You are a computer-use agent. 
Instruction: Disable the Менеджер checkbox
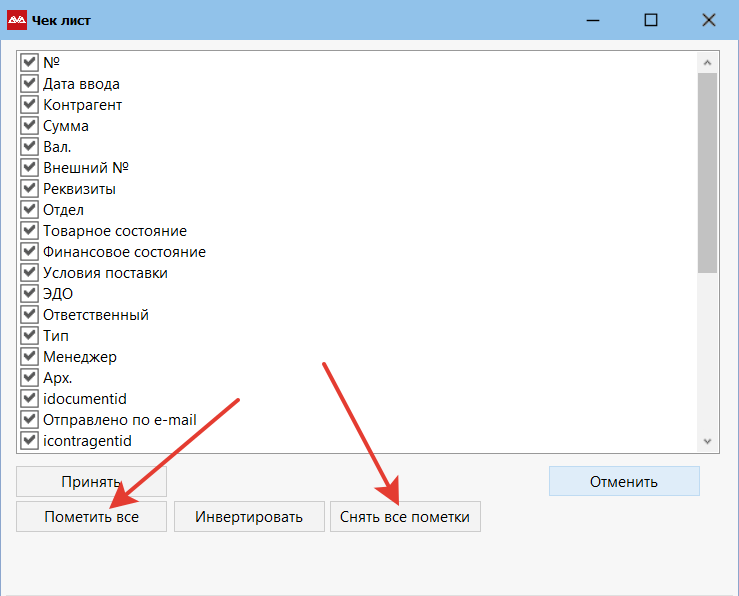[x=29, y=357]
